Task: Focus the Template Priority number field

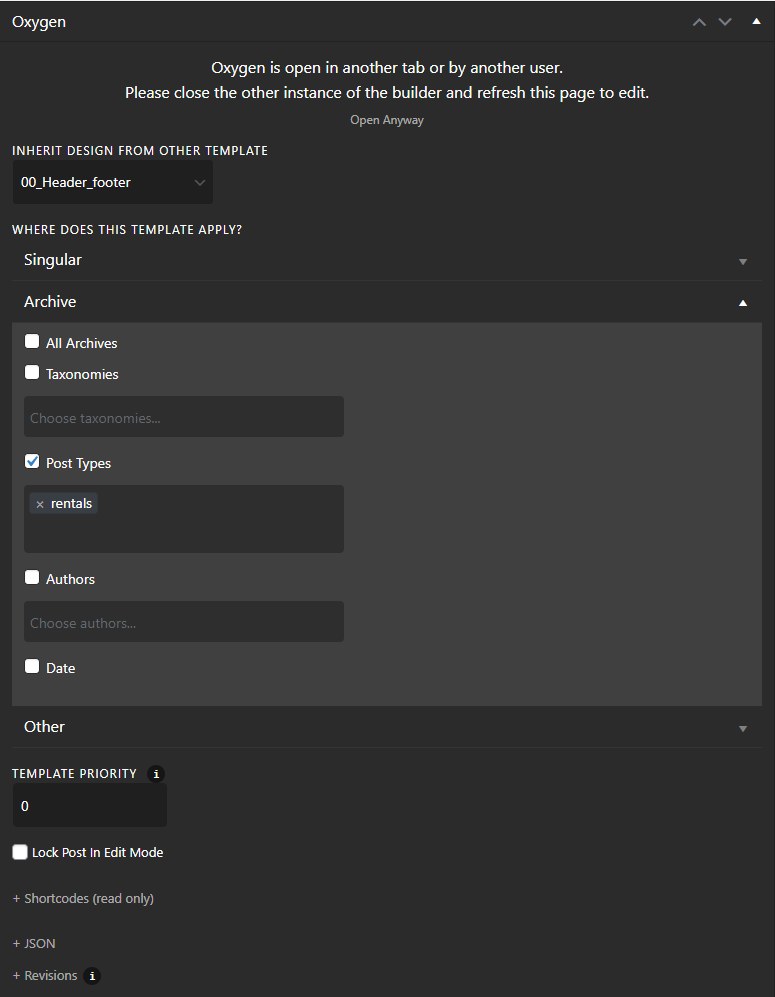Action: click(90, 806)
